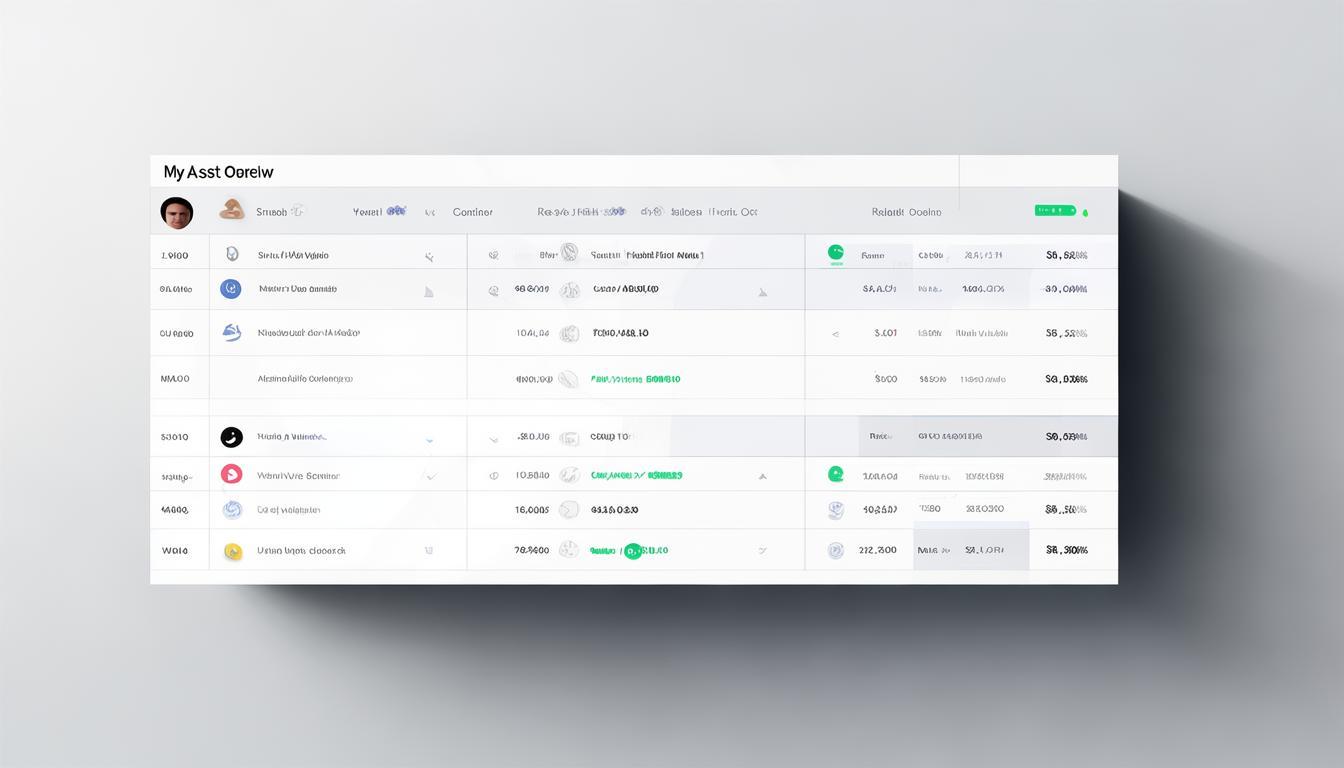Select the black circle asset icon
The width and height of the screenshot is (1344, 768).
click(x=231, y=437)
